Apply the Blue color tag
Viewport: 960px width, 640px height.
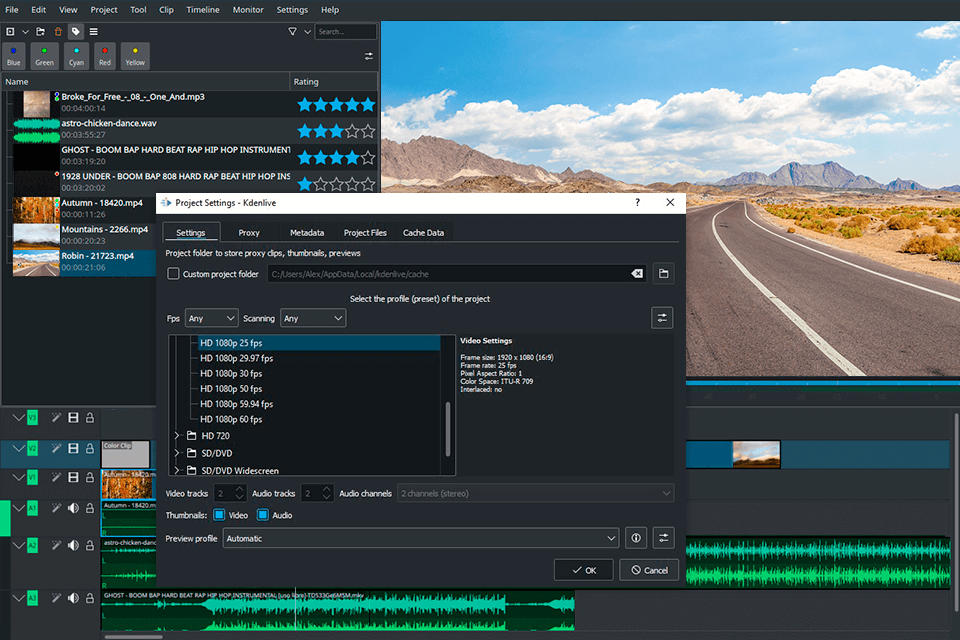click(x=13, y=56)
